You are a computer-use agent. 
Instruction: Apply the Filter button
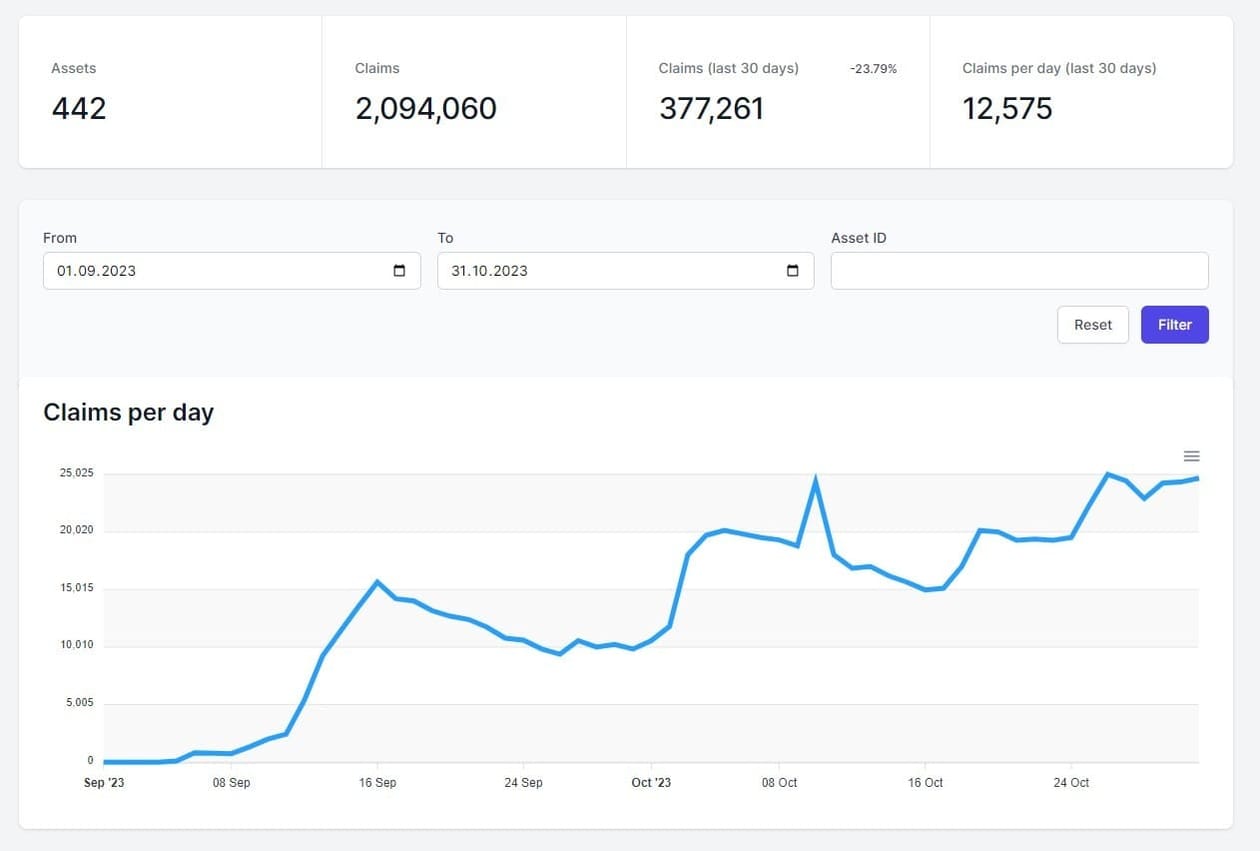(1174, 324)
